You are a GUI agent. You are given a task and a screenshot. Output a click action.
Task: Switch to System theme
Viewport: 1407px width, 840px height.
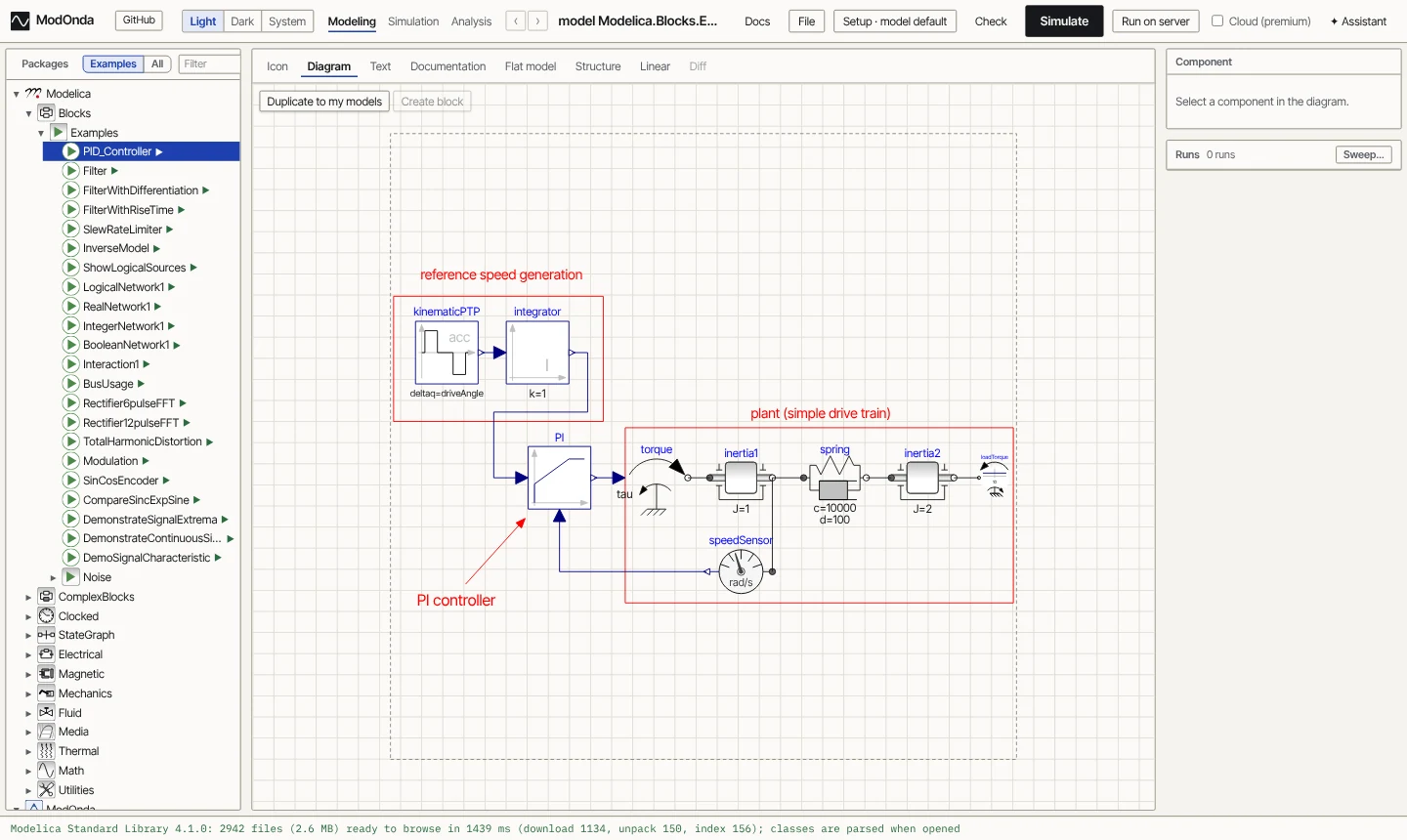click(287, 21)
